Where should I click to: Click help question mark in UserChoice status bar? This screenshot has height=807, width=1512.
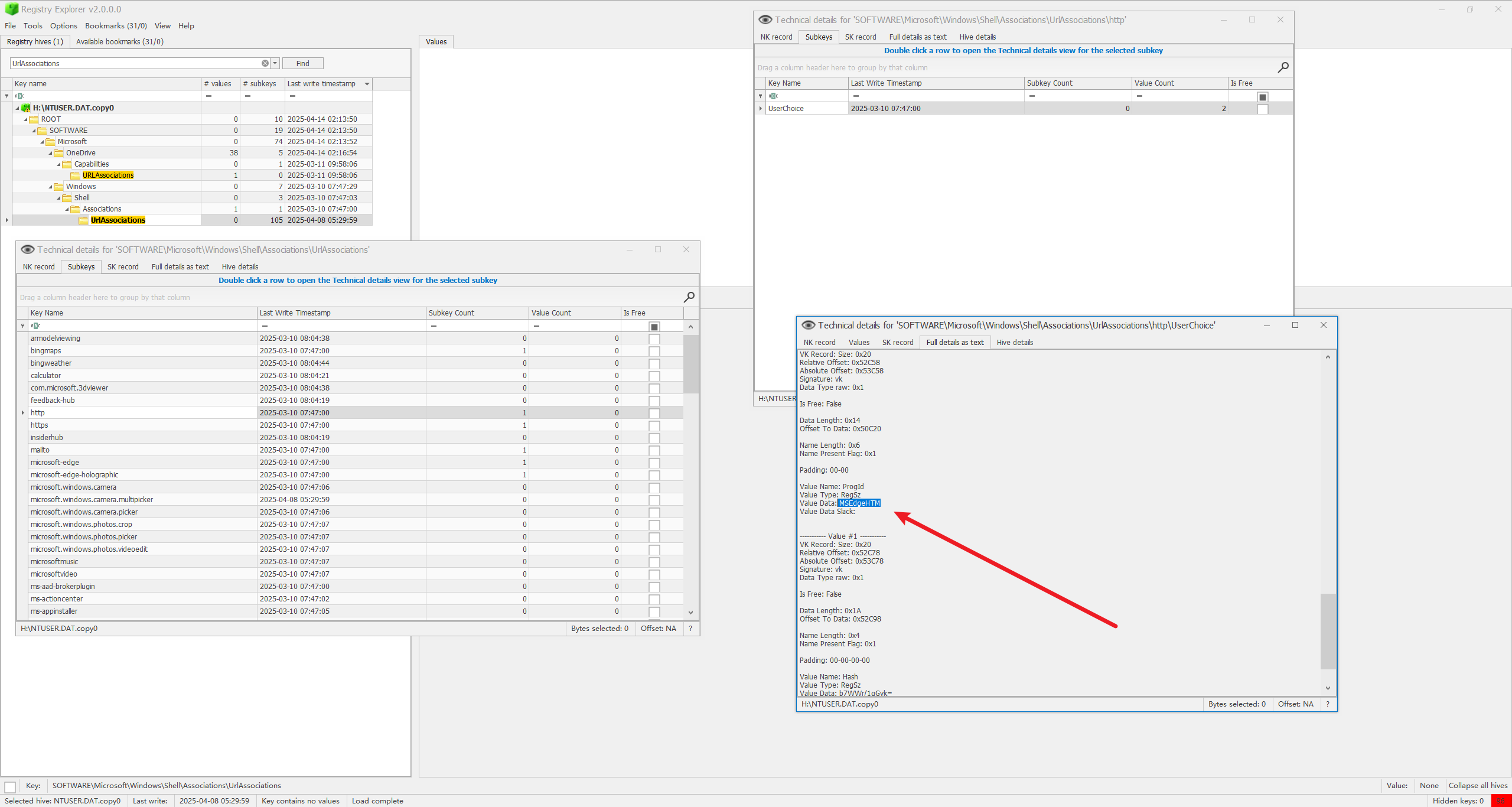point(1328,704)
